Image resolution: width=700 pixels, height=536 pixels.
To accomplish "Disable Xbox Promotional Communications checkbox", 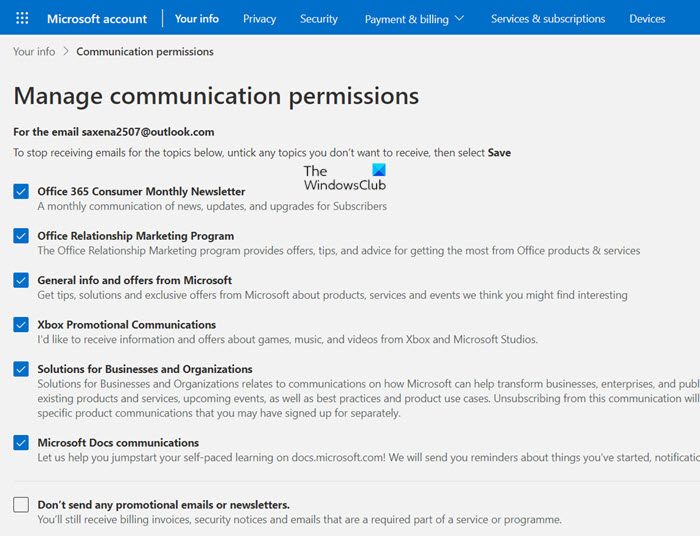I will (x=21, y=325).
